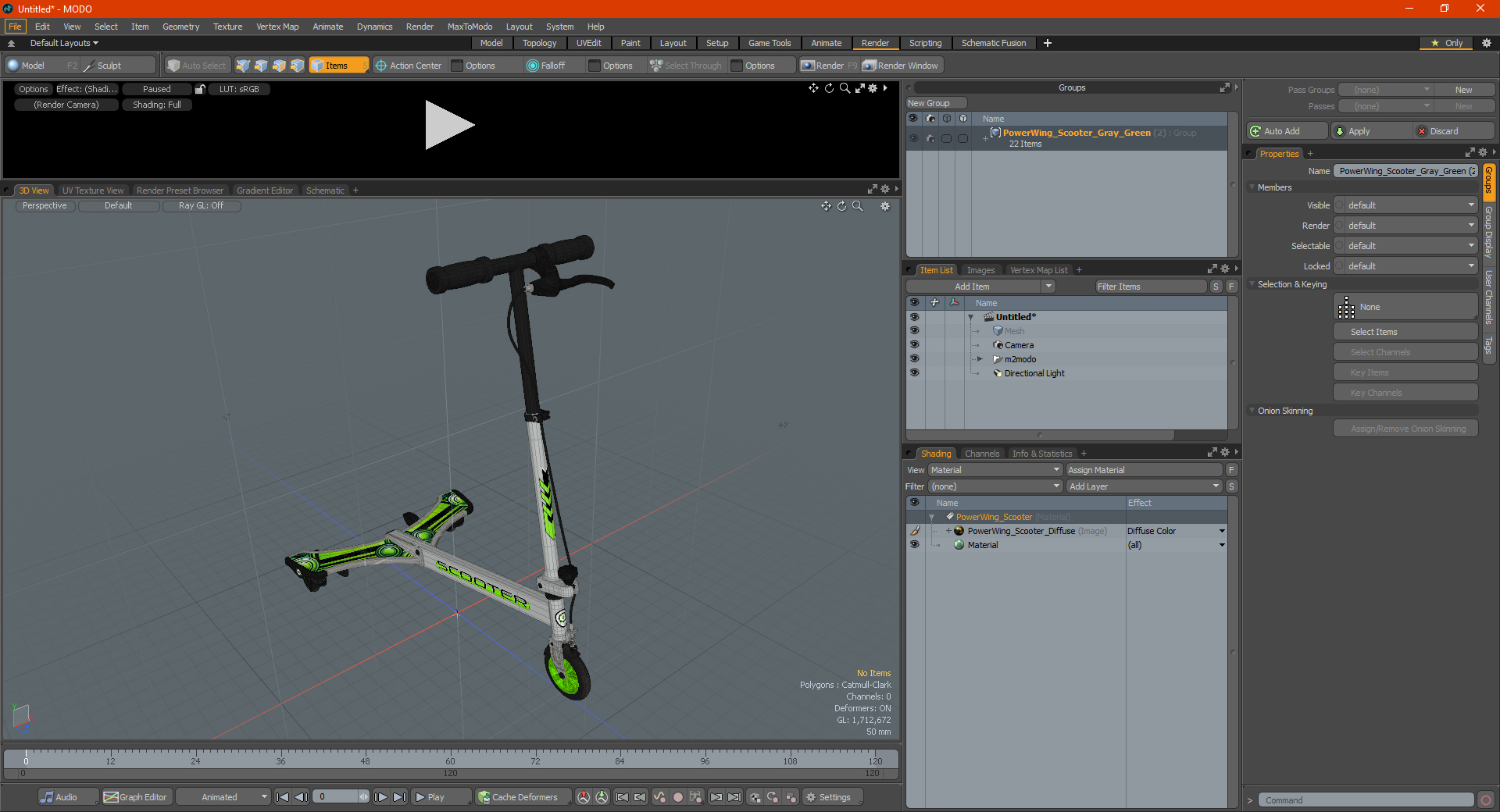Zoom view icon in 3D viewport

coord(857,206)
